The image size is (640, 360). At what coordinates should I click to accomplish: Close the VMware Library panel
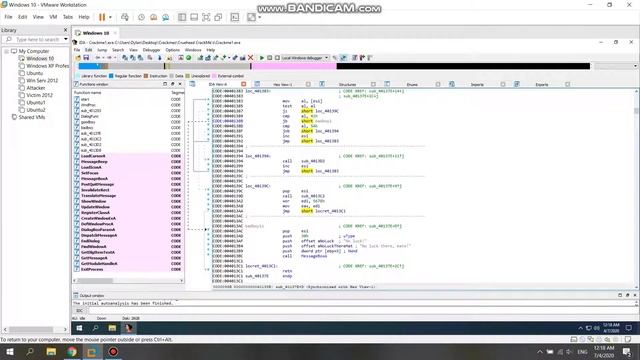click(x=65, y=30)
